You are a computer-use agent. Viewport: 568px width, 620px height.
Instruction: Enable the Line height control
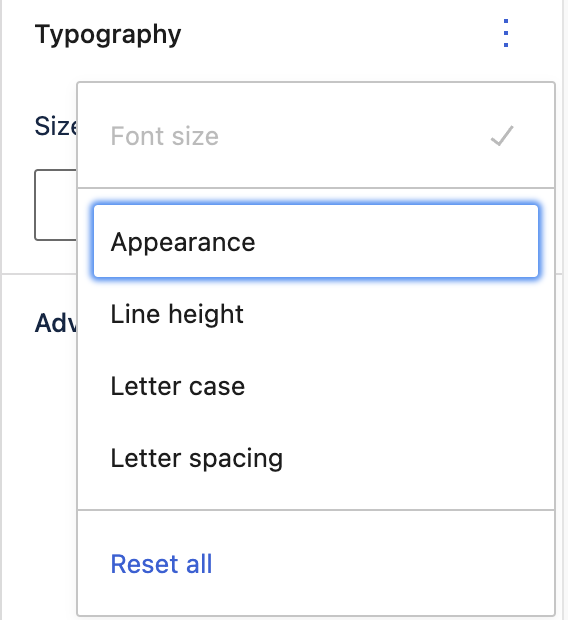click(x=316, y=314)
